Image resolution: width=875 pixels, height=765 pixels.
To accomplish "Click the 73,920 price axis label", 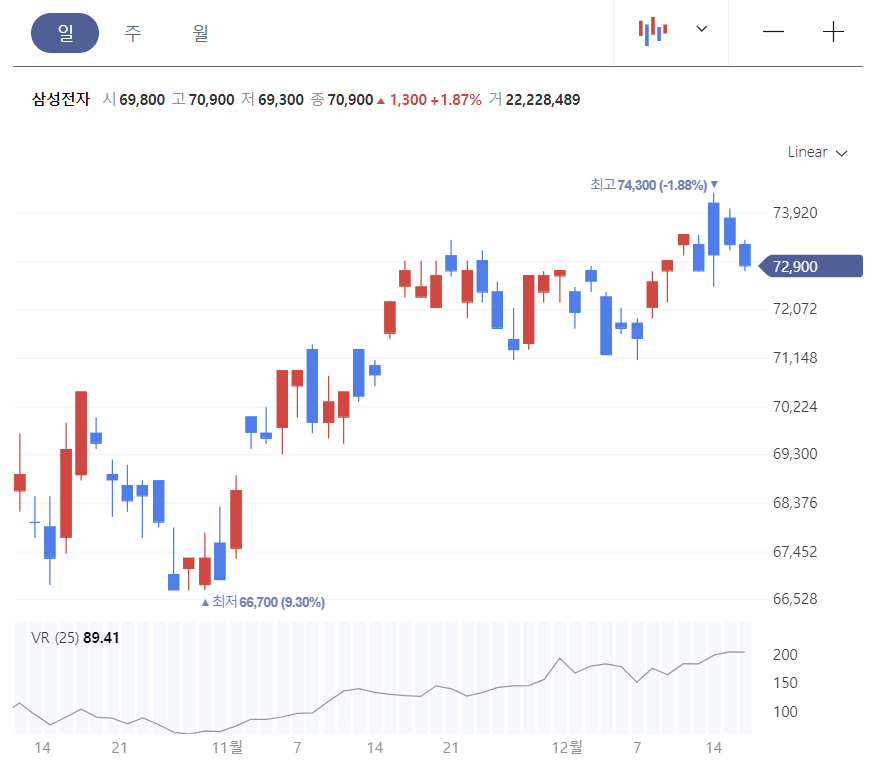I will pyautogui.click(x=795, y=213).
